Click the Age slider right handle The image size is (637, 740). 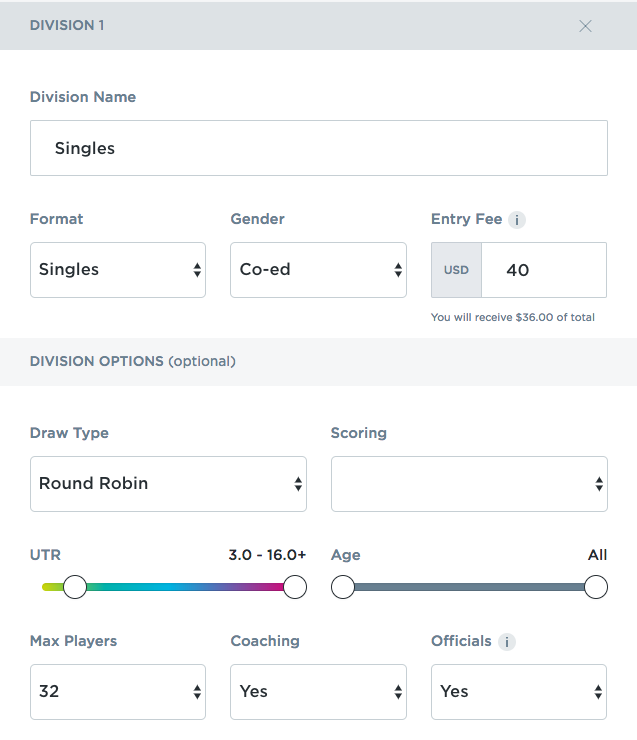tap(596, 587)
